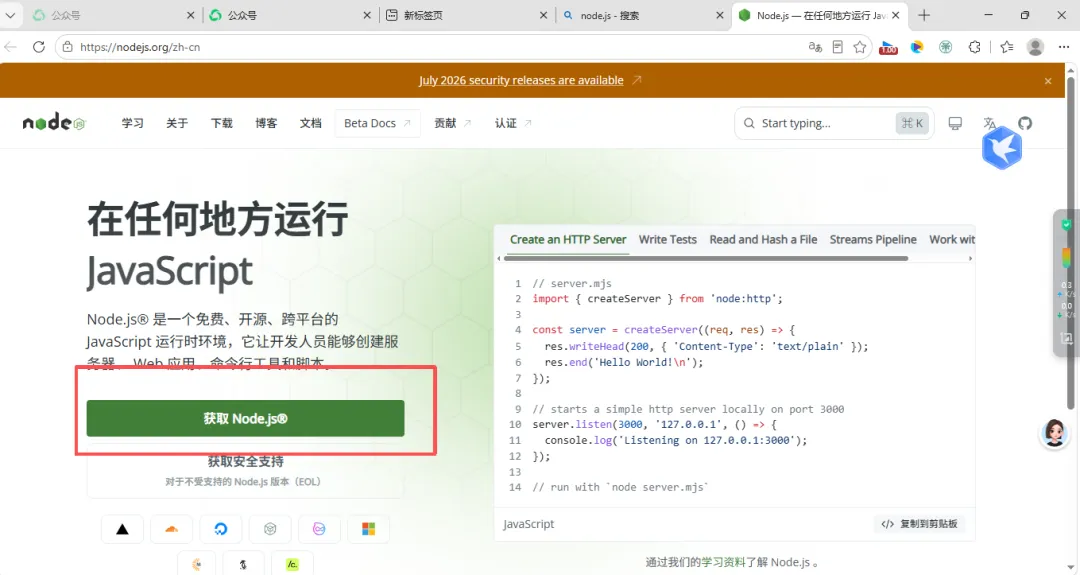Open the tab search dropdown arrow
1080x575 pixels.
(x=10, y=15)
